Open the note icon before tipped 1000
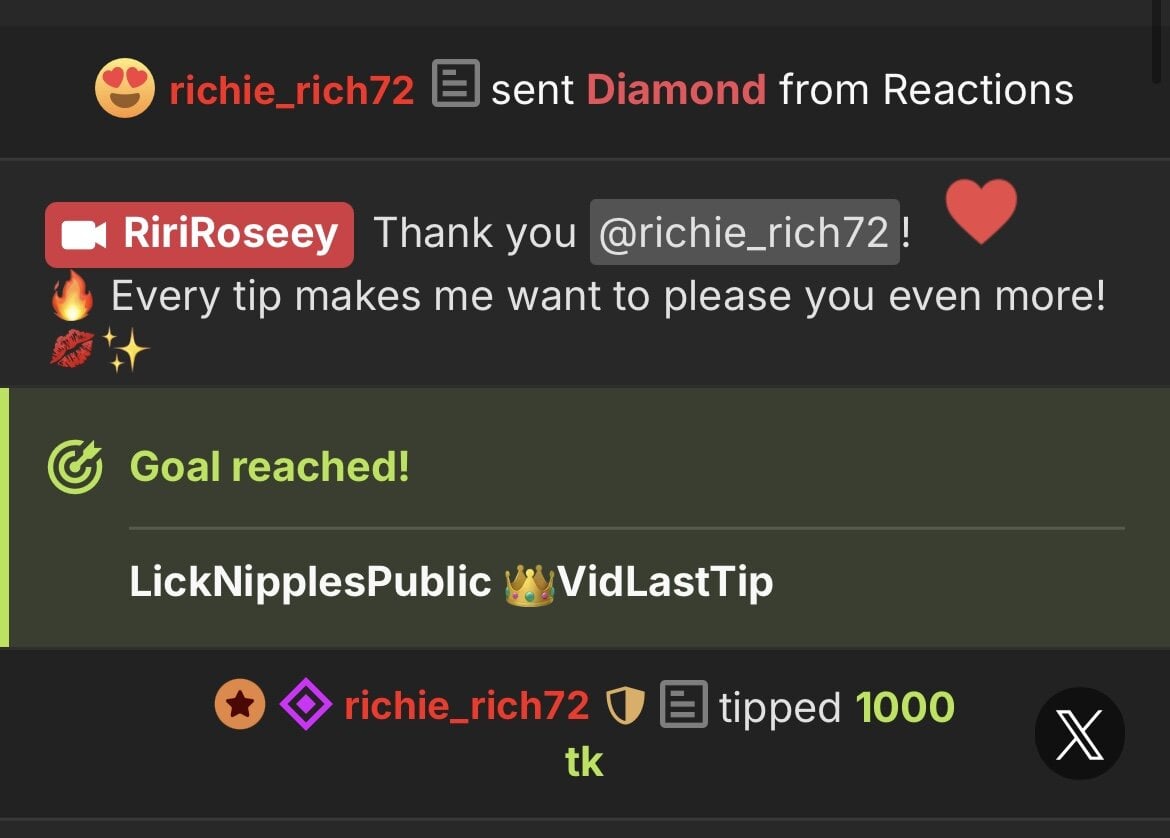 [683, 704]
